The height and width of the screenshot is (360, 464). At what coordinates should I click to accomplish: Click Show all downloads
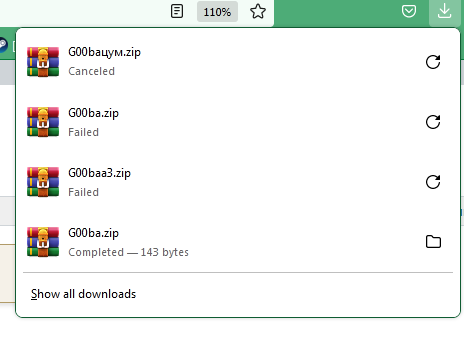coord(83,294)
